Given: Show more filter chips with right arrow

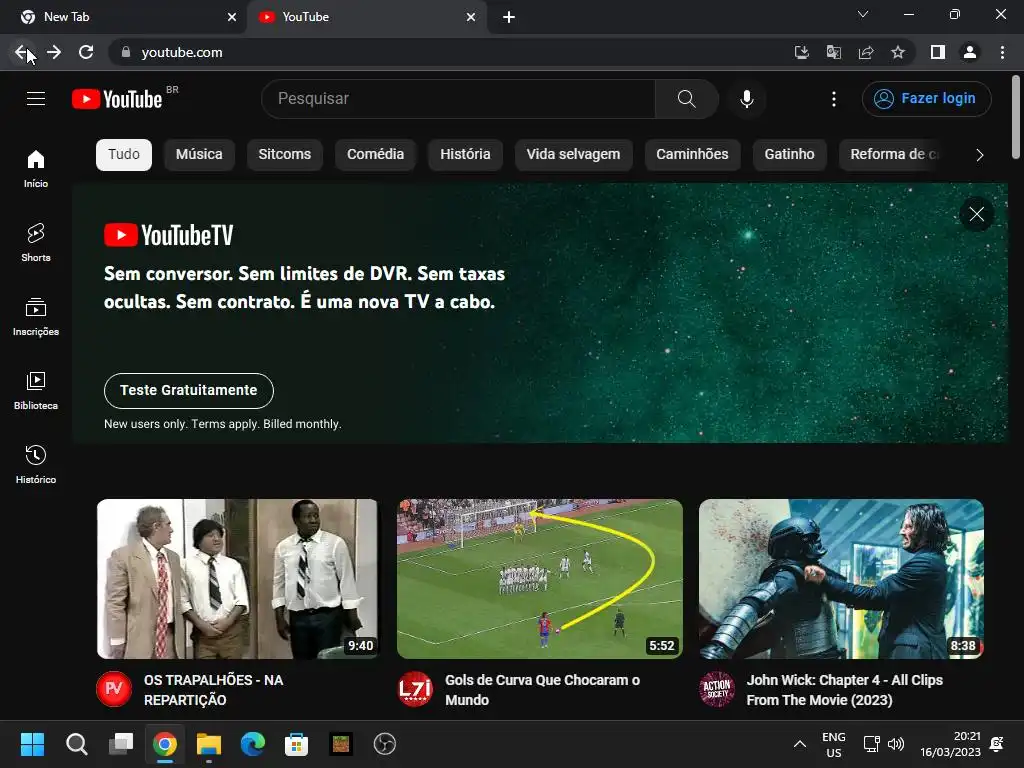Looking at the screenshot, I should point(979,155).
